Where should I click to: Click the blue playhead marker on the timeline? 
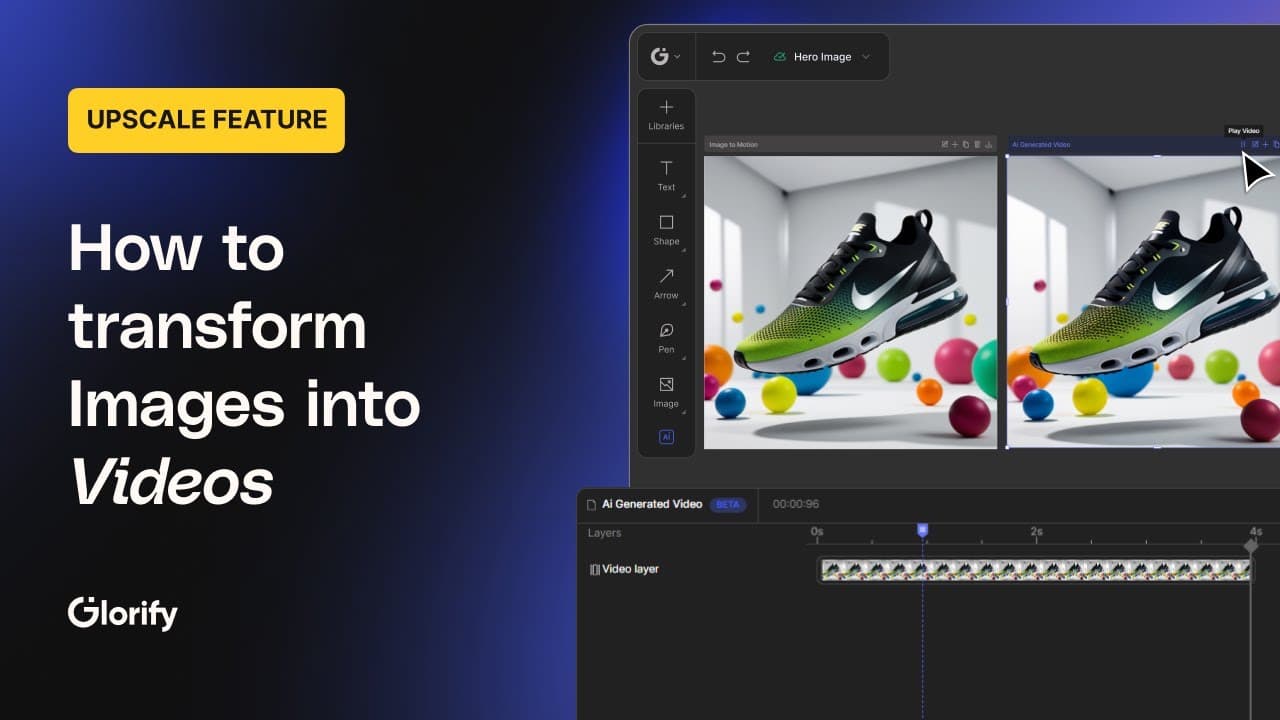(x=922, y=530)
